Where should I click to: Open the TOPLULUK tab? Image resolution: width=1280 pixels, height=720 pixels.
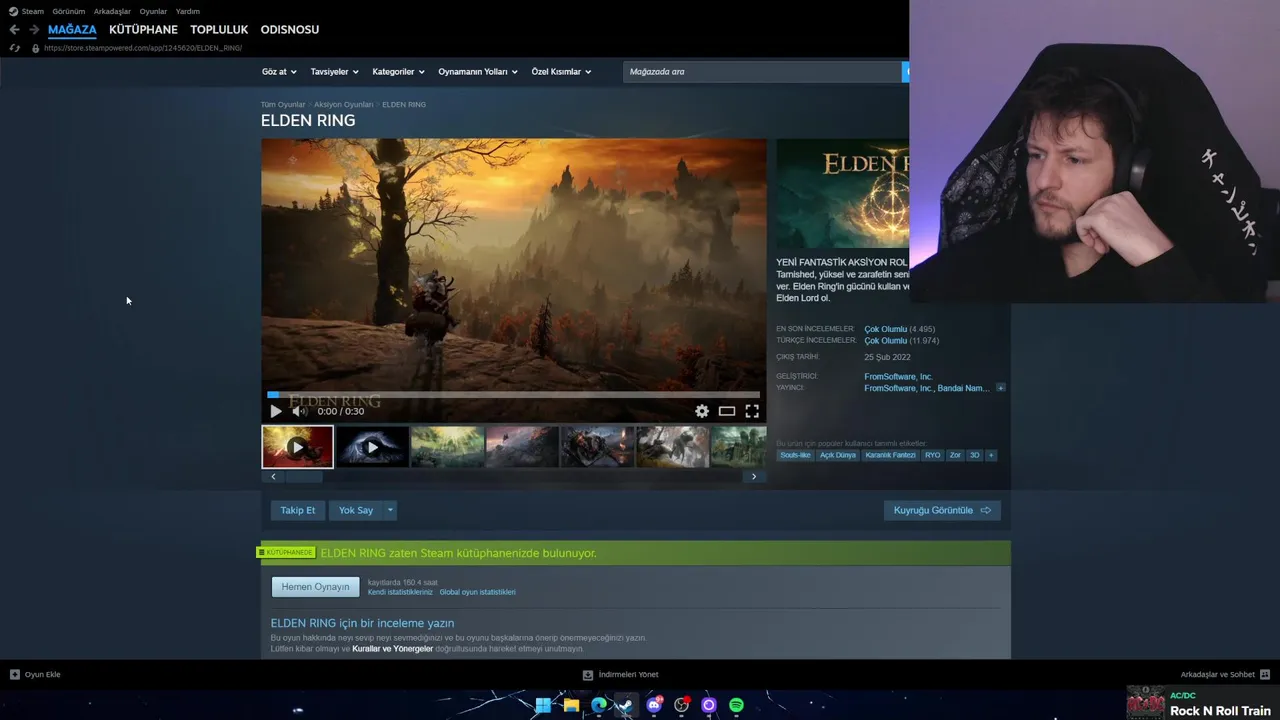[219, 30]
